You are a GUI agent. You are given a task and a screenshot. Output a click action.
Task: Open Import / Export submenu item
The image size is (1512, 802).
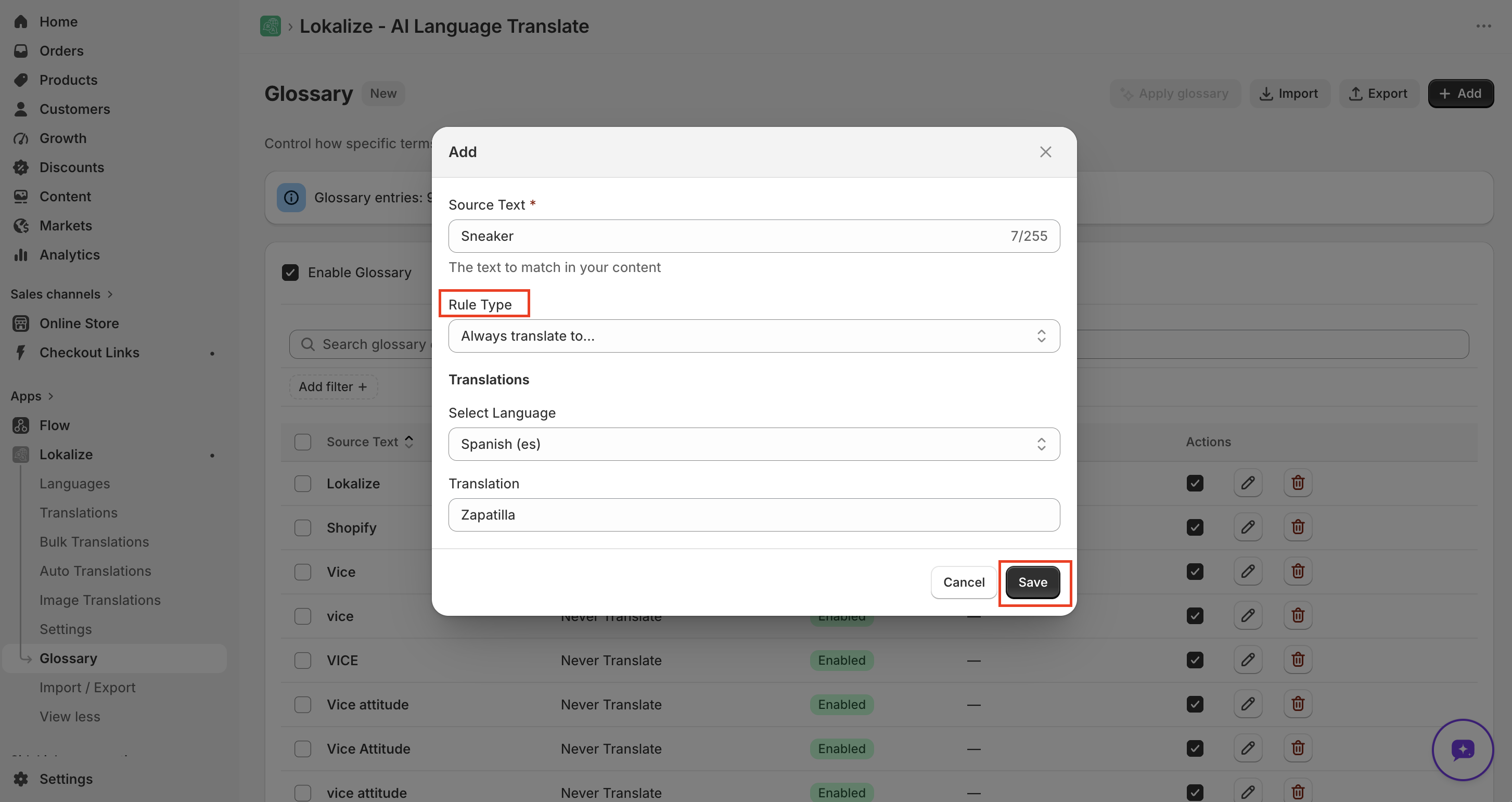coord(87,688)
